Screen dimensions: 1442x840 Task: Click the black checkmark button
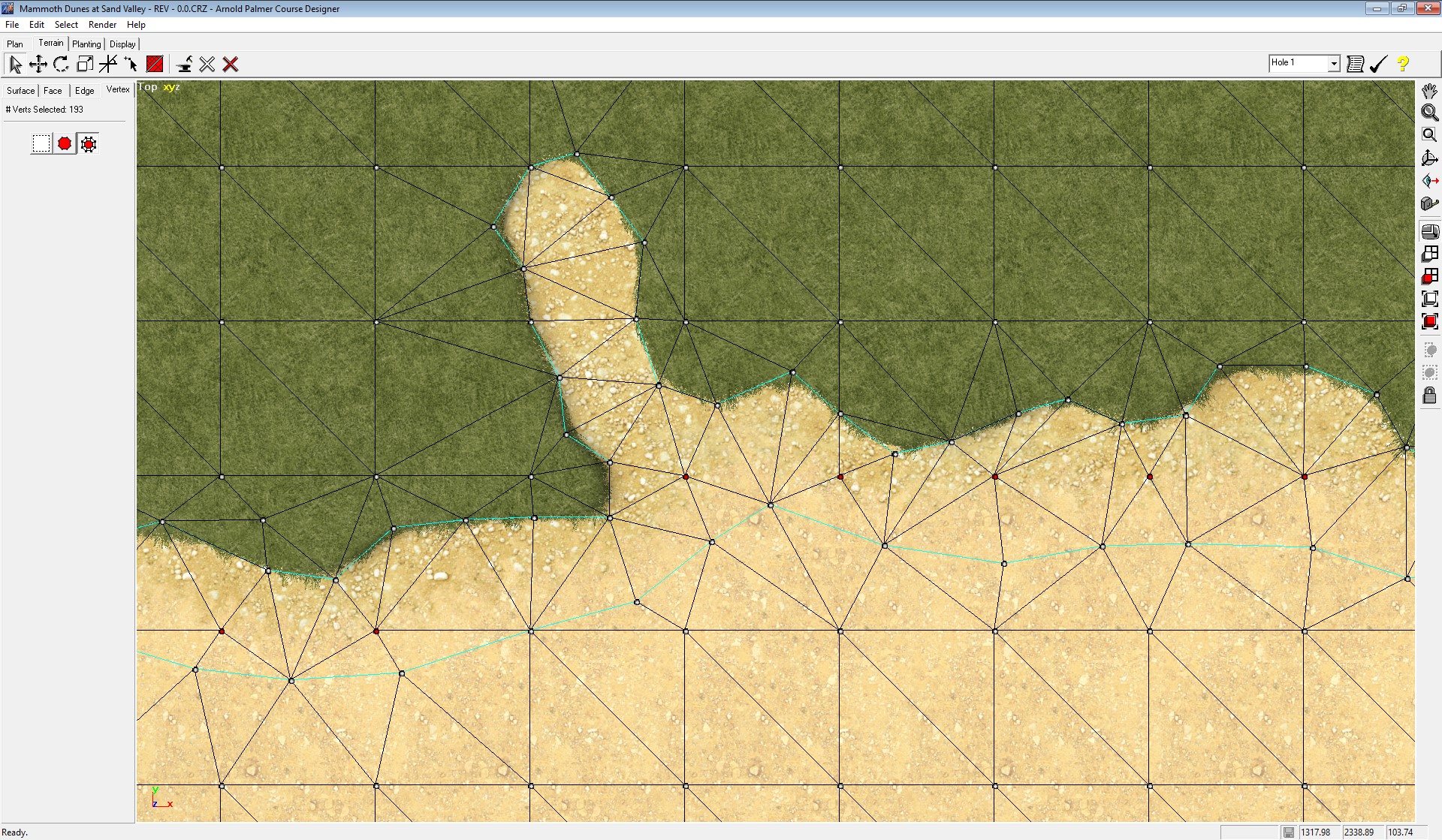(1377, 65)
